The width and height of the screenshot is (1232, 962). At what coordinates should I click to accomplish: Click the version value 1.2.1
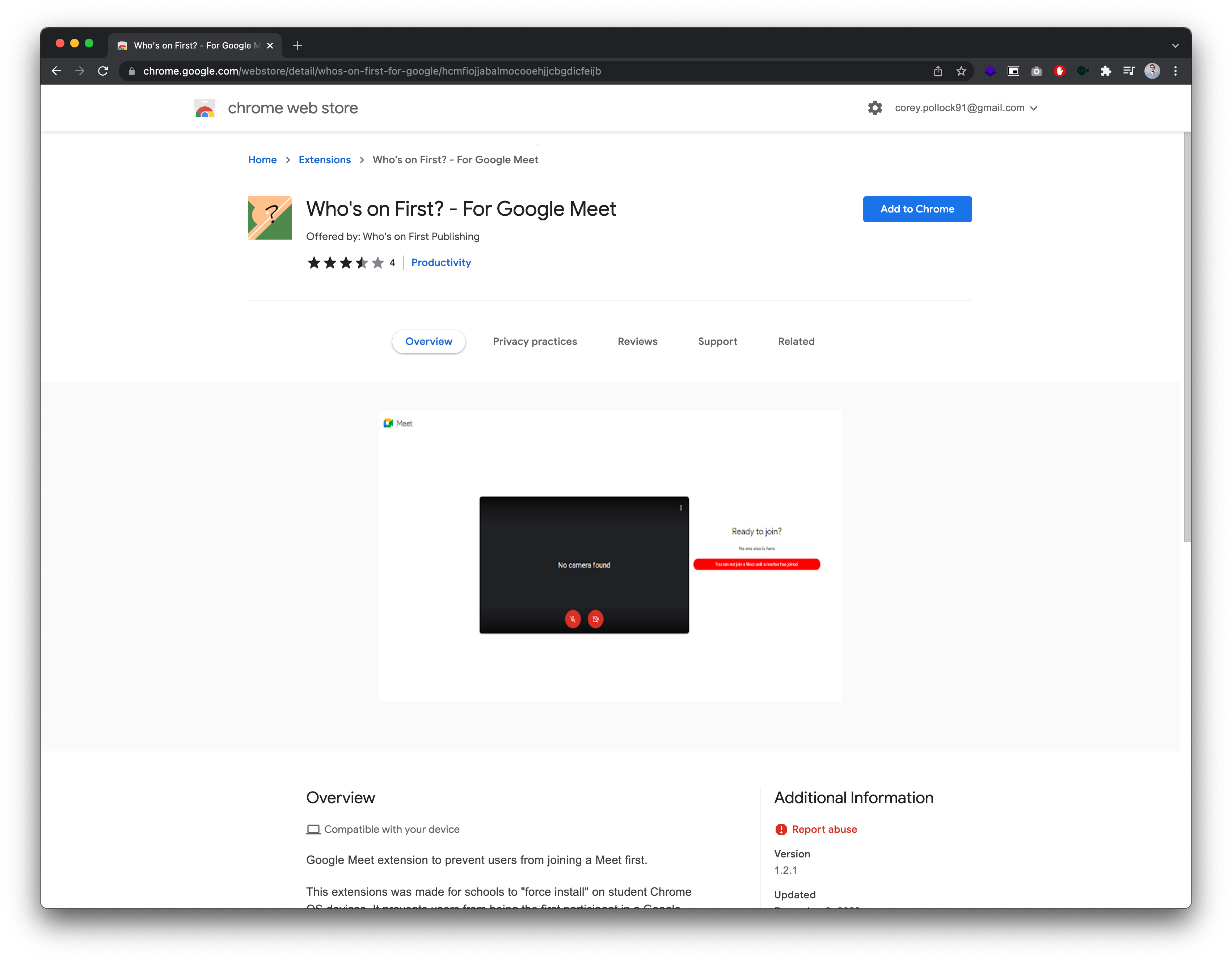coord(785,870)
